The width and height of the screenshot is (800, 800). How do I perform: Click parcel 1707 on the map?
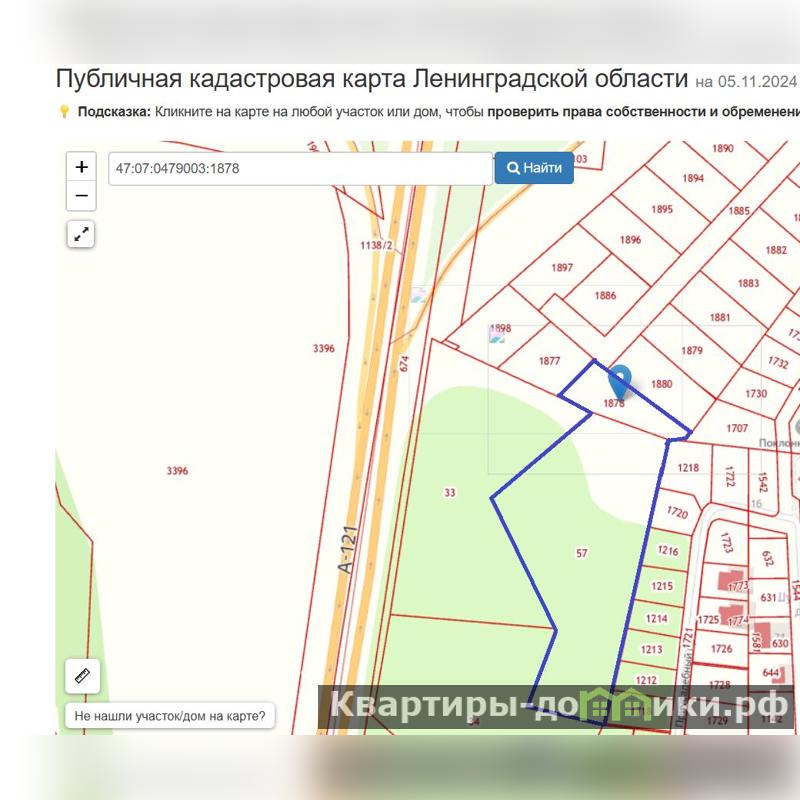pos(736,428)
